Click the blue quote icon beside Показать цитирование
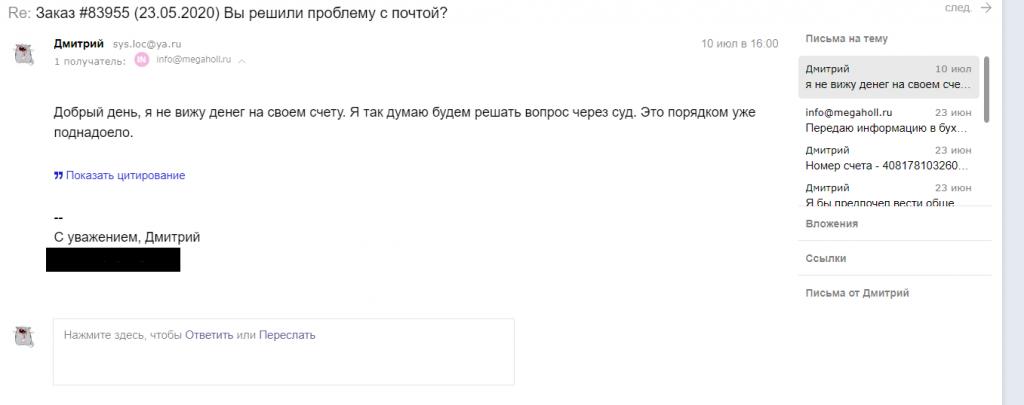 pos(58,175)
